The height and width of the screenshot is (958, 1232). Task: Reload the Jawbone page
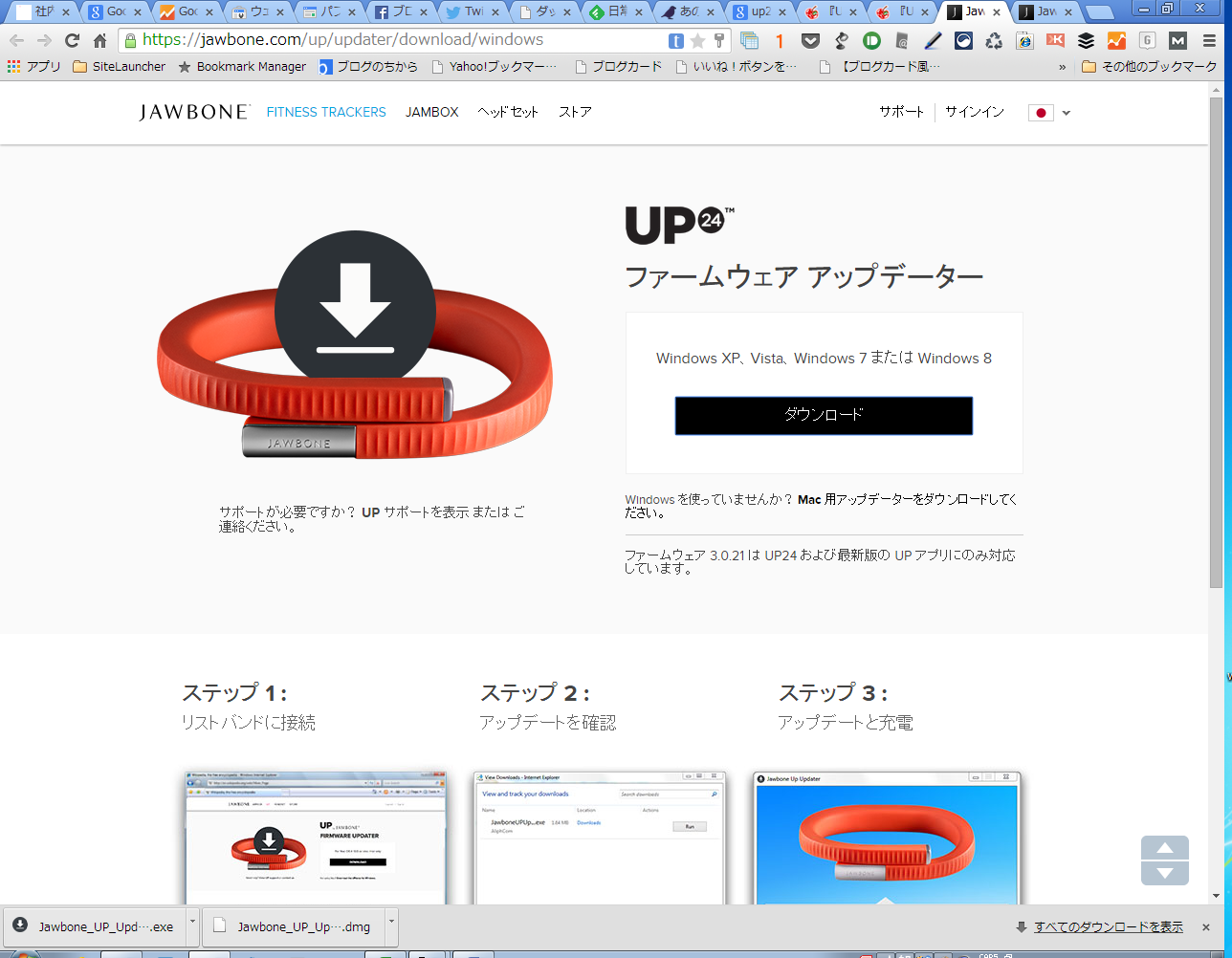coord(72,41)
